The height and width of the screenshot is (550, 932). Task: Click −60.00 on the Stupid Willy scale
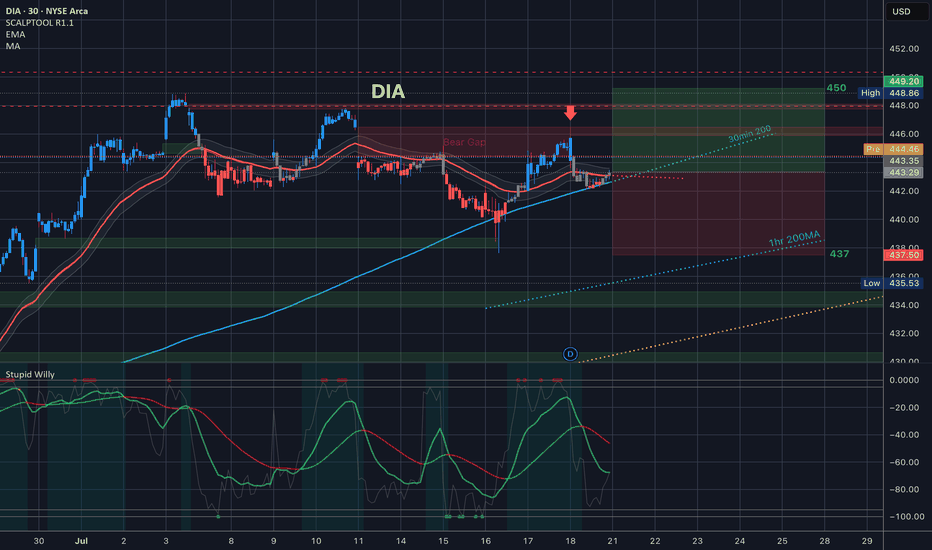tap(904, 462)
